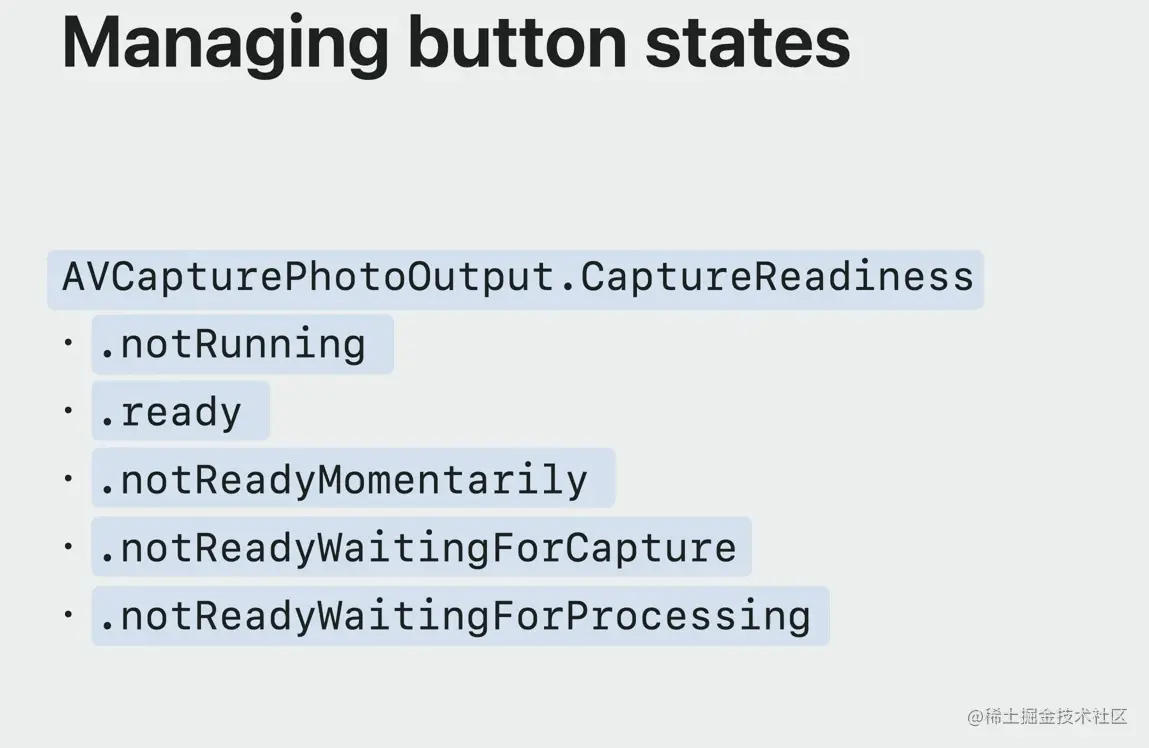The image size is (1149, 748).
Task: Click the bullet point beside .notReadyMomentarily
Action: [68, 478]
